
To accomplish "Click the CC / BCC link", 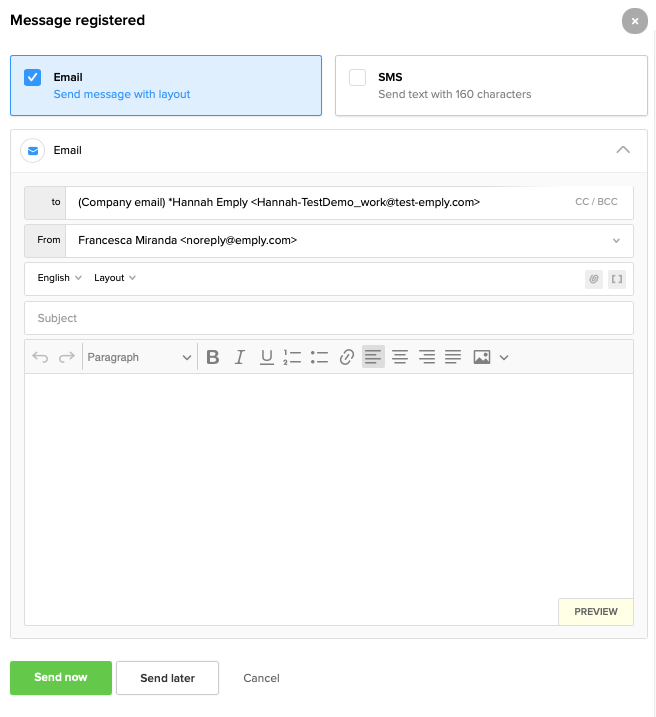I will (596, 202).
